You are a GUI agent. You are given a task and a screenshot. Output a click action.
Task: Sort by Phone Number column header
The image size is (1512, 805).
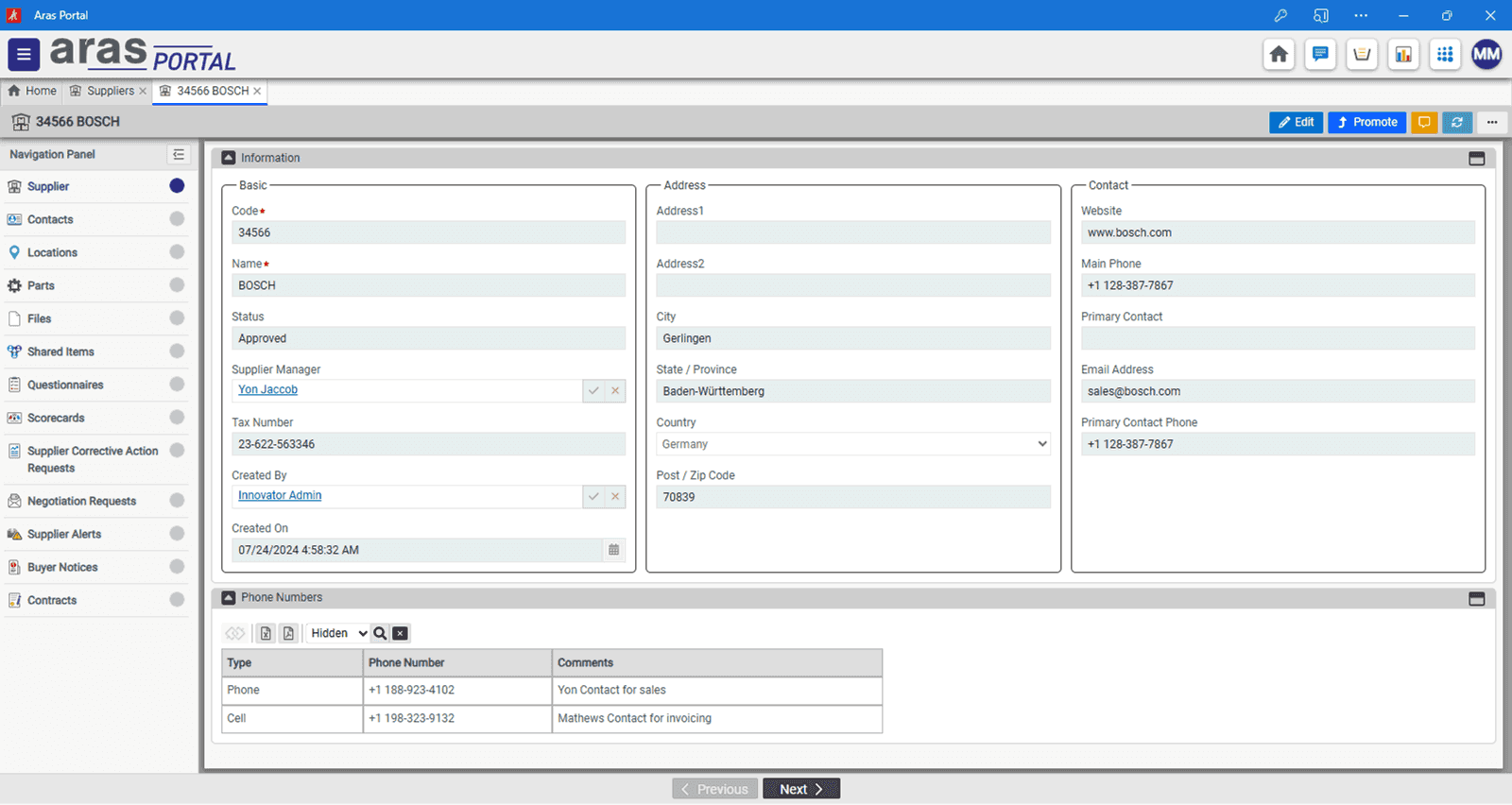click(x=457, y=662)
